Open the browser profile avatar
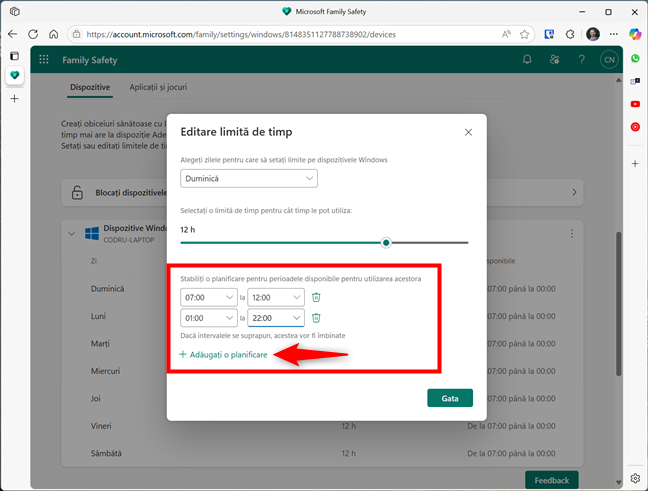The height and width of the screenshot is (491, 648). point(593,34)
